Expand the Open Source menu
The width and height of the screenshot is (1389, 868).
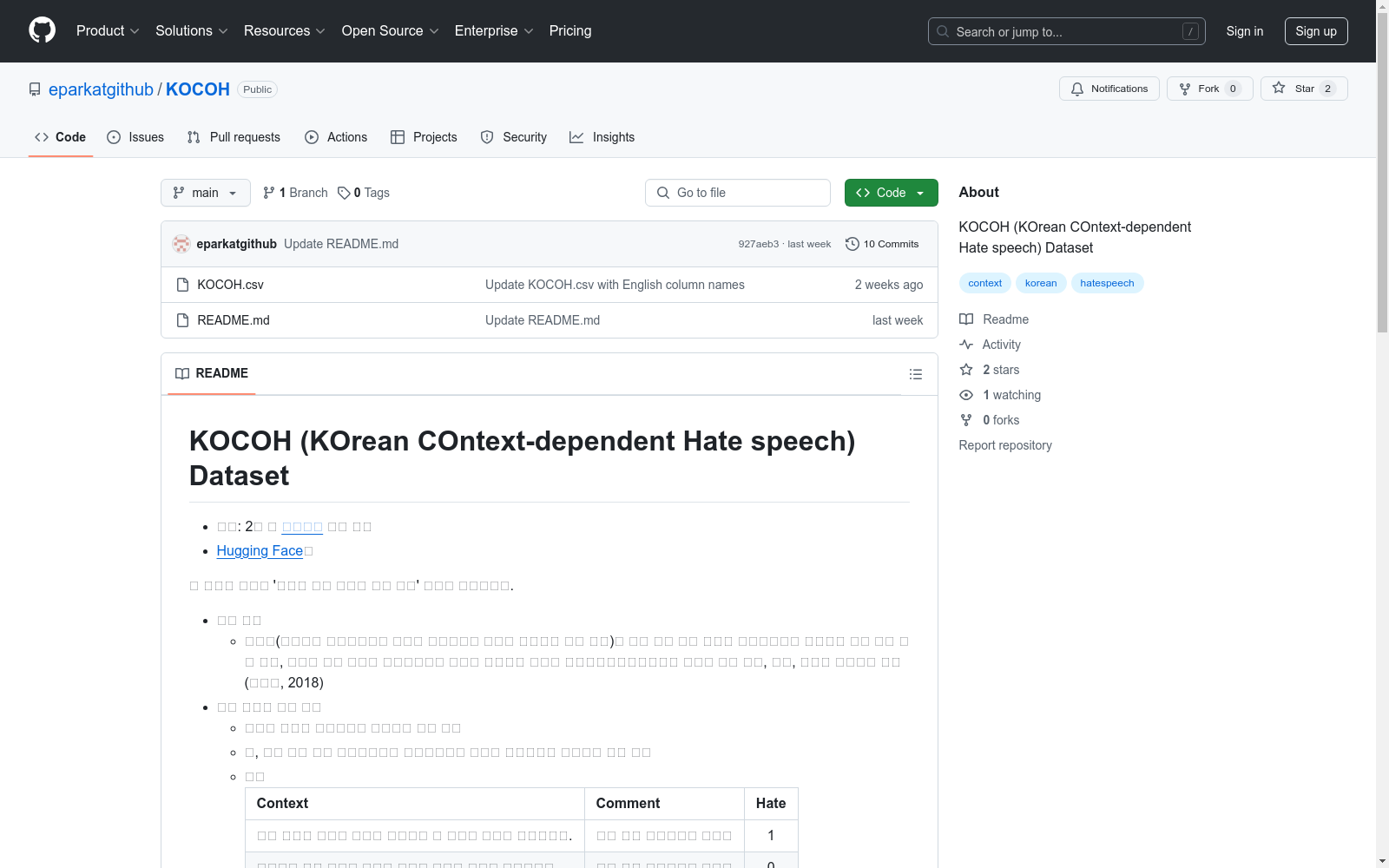(x=391, y=31)
